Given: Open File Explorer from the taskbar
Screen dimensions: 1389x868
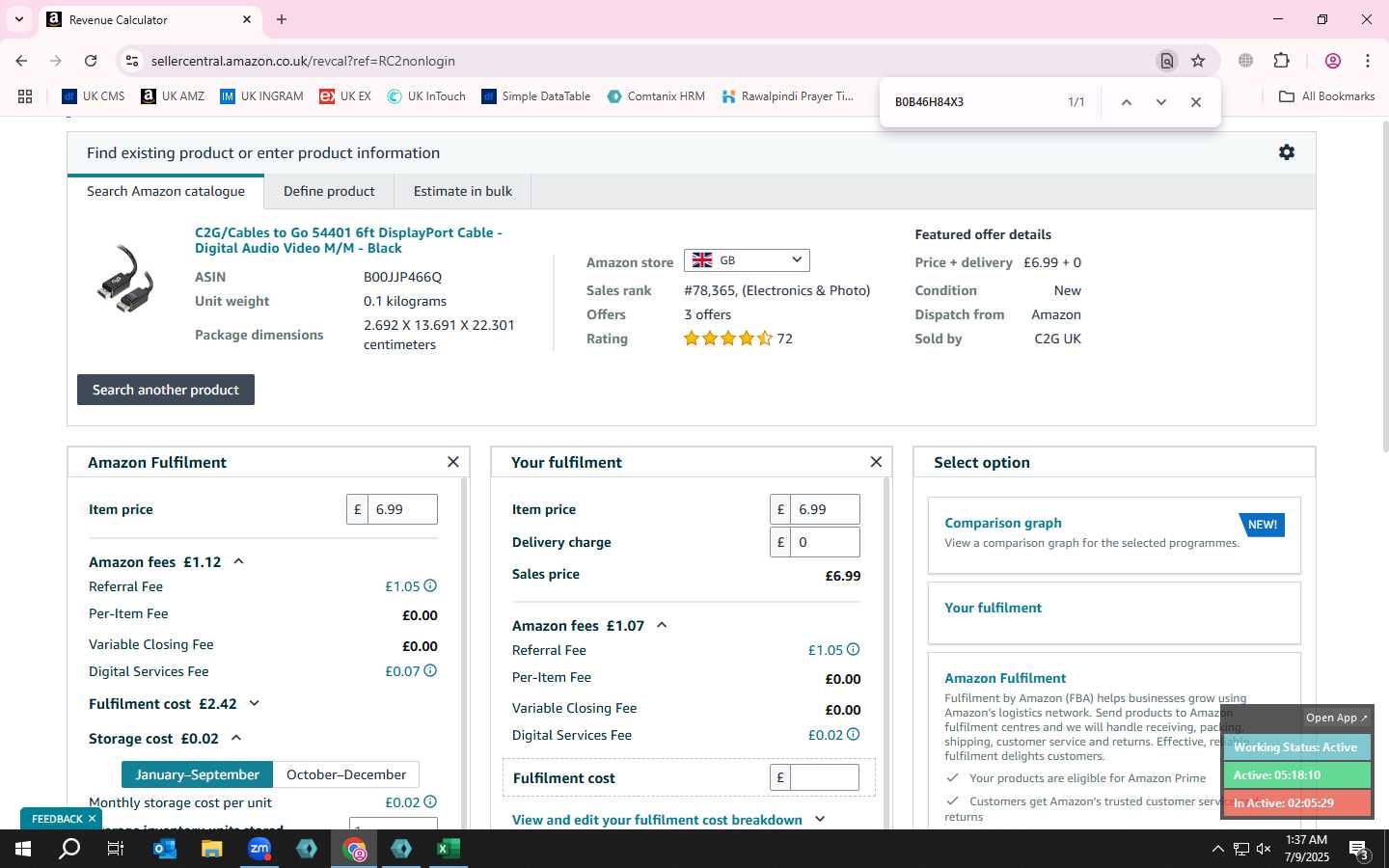Looking at the screenshot, I should [212, 849].
